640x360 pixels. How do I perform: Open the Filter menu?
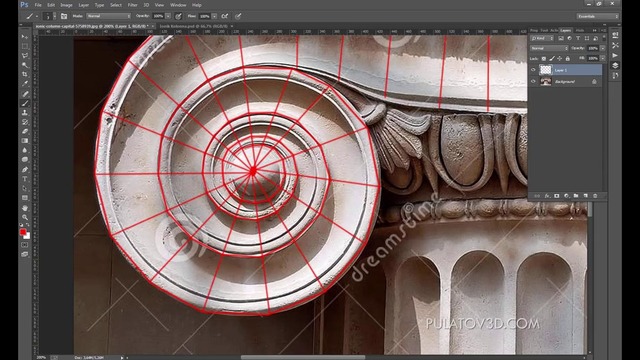tap(133, 5)
